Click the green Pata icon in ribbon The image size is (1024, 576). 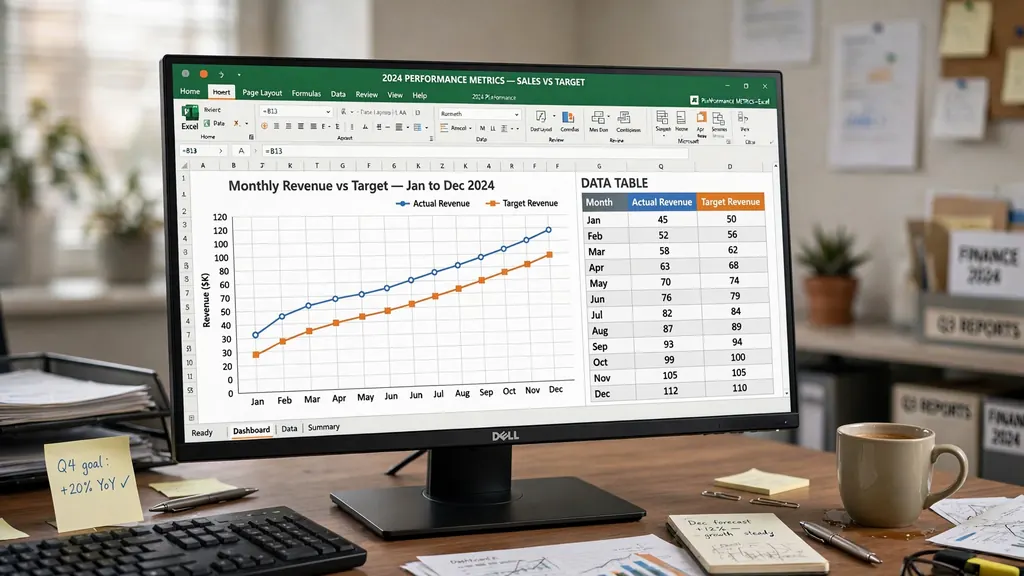(x=207, y=123)
